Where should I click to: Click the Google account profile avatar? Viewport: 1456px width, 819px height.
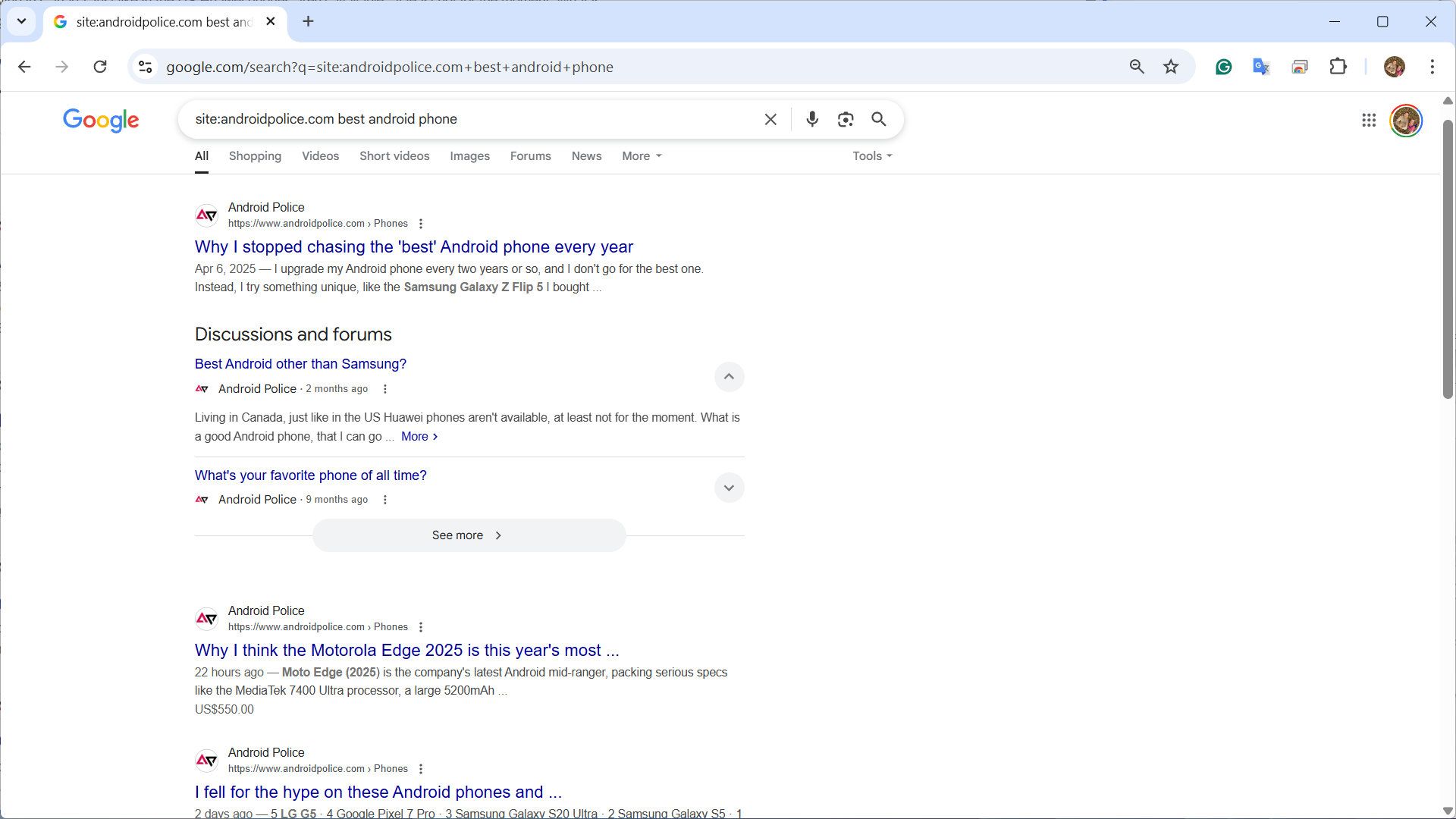[x=1406, y=120]
